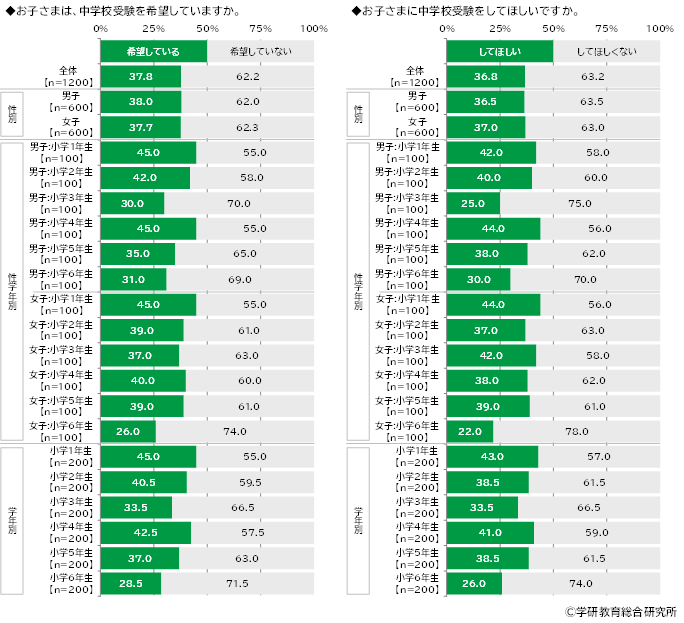Screen dimensions: 684x623
Task: Click the 40.5 green bar for 小学2年生
Action: [x=143, y=482]
